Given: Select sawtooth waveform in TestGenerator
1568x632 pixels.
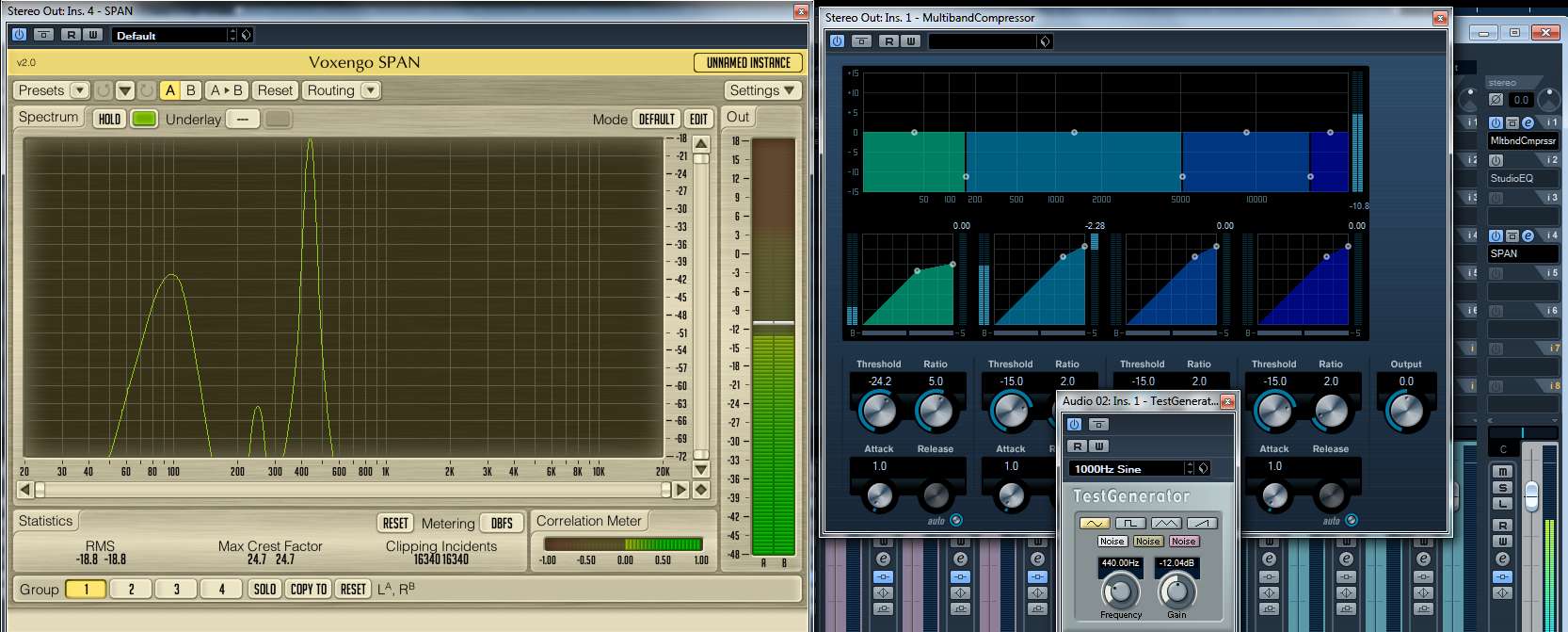Looking at the screenshot, I should pyautogui.click(x=1201, y=523).
